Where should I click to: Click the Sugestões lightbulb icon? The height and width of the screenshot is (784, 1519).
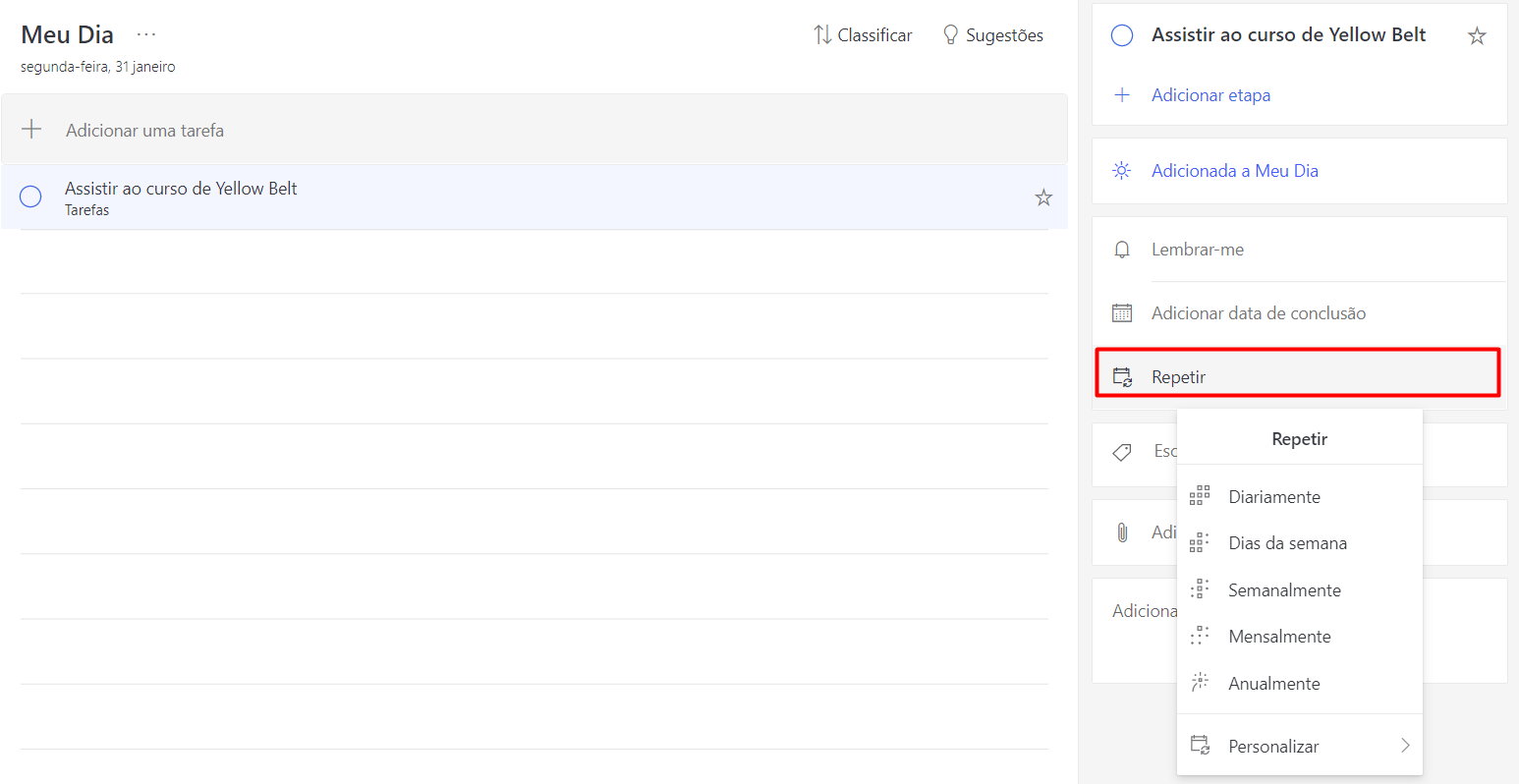tap(950, 35)
